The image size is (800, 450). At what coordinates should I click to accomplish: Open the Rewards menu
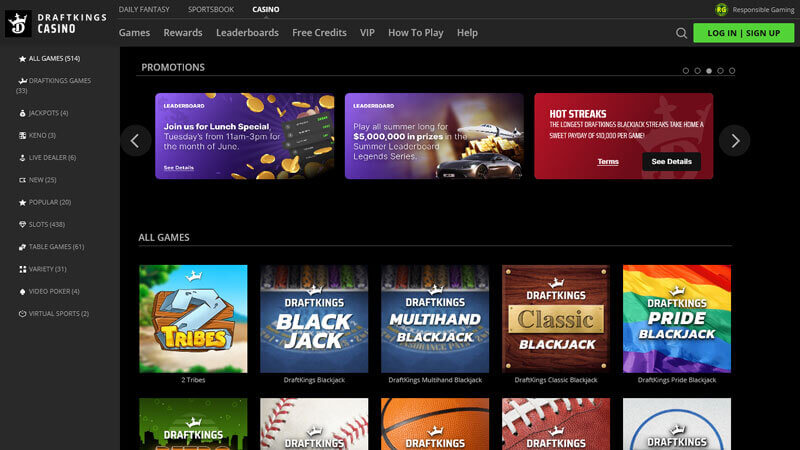pyautogui.click(x=183, y=33)
